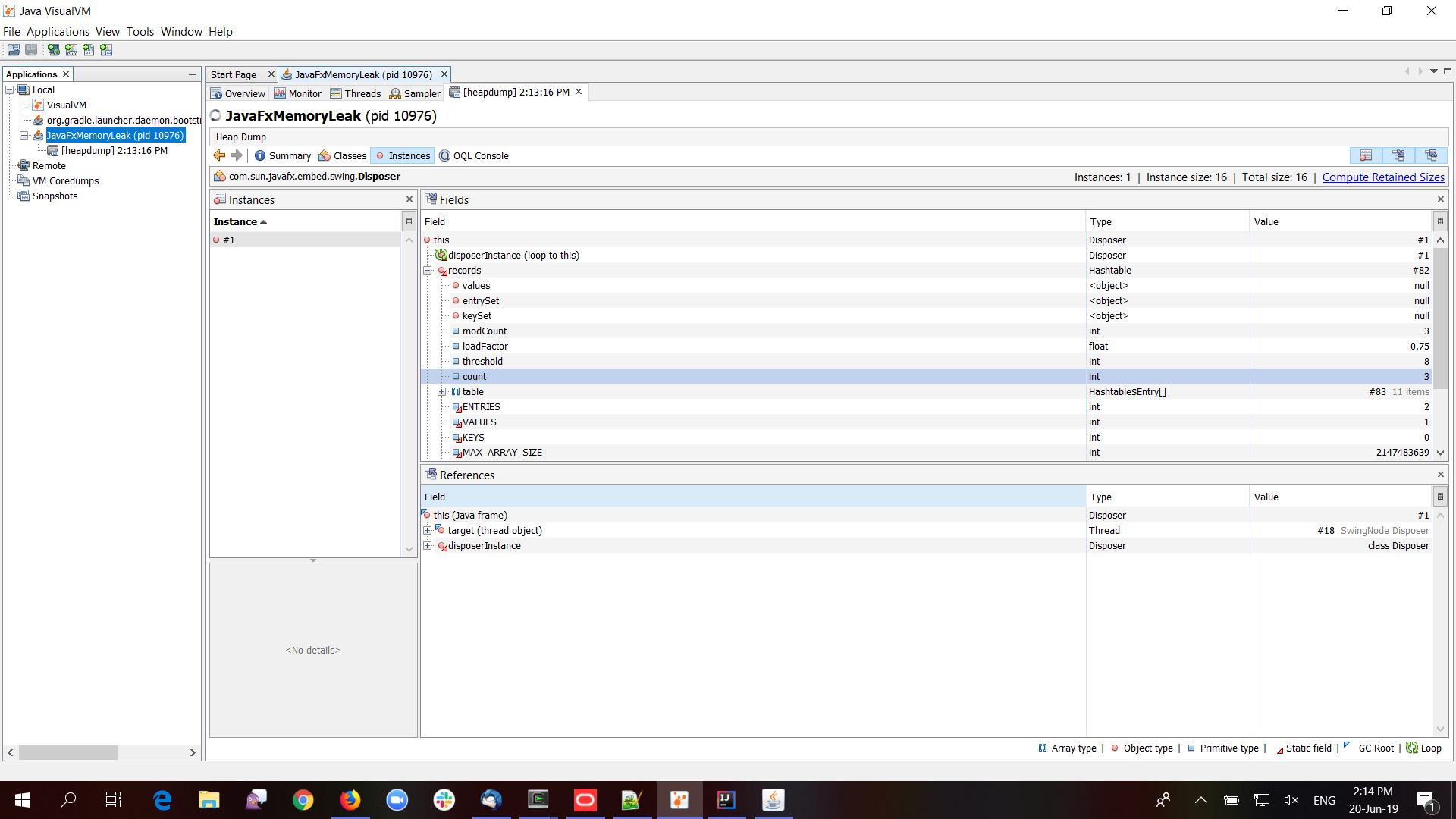Switch to the Threads tab
1456x819 pixels.
(x=356, y=93)
